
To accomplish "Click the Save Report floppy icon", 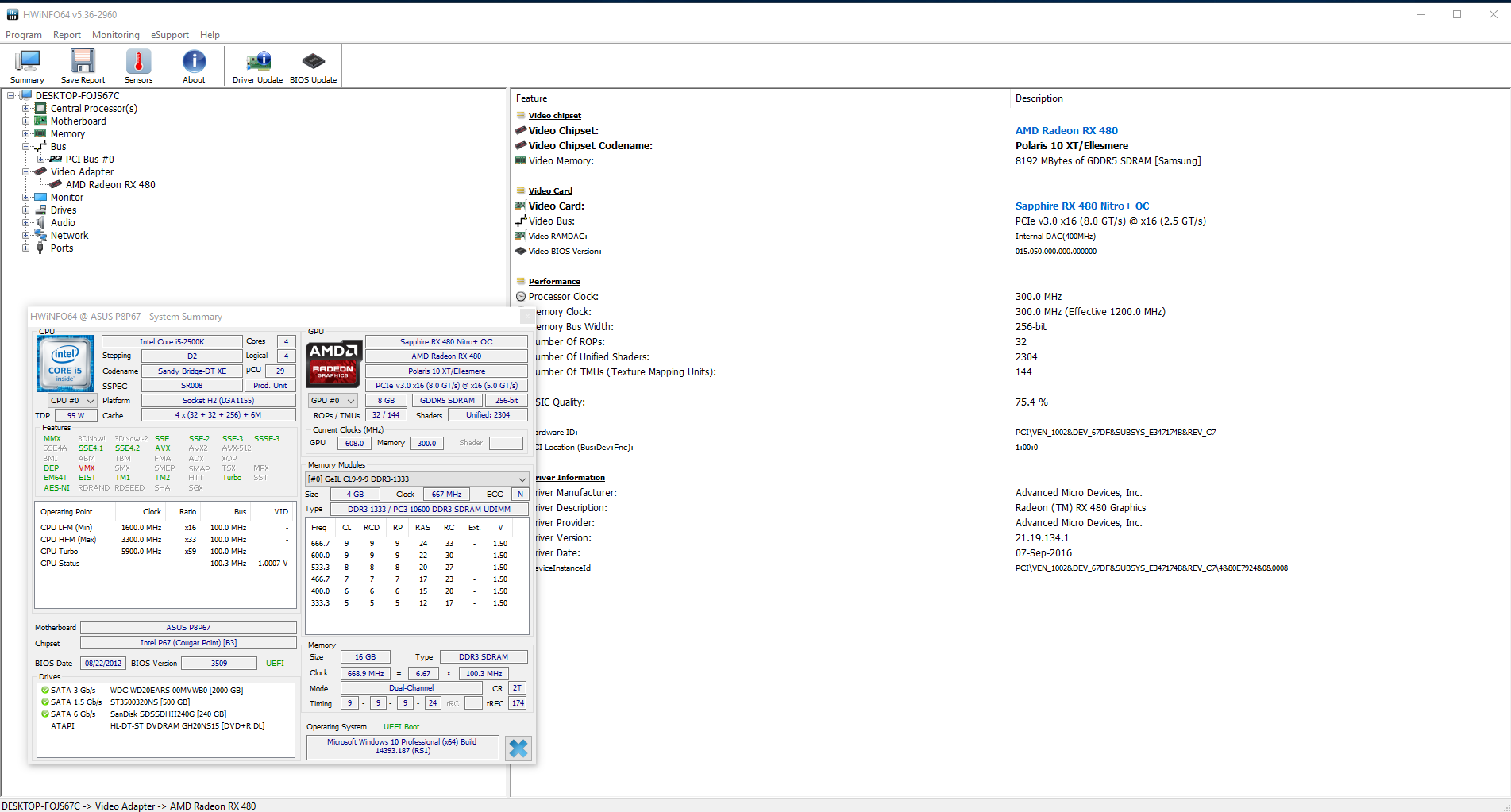I will tap(83, 61).
